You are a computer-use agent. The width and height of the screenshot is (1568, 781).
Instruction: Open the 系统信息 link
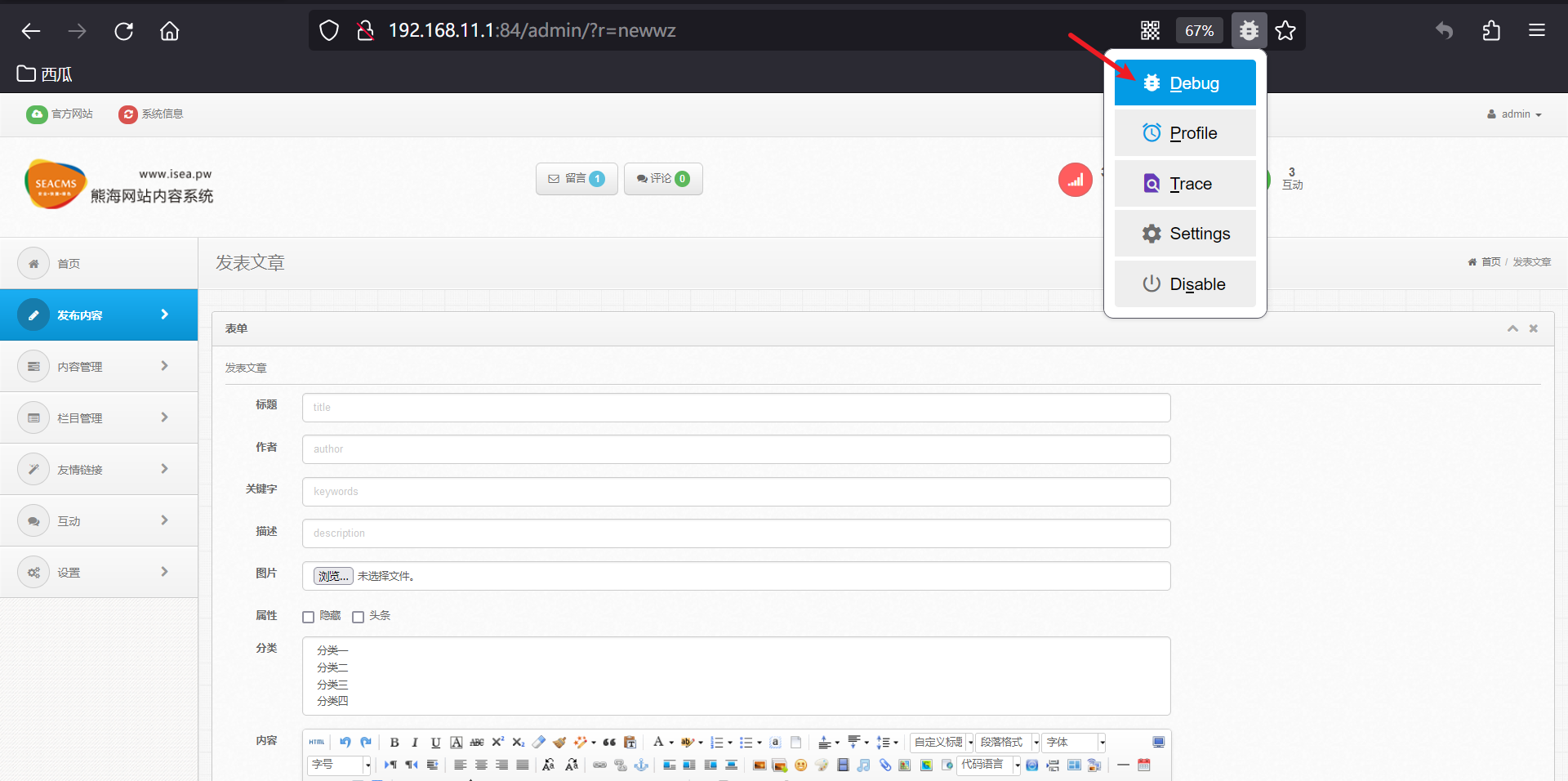[151, 114]
